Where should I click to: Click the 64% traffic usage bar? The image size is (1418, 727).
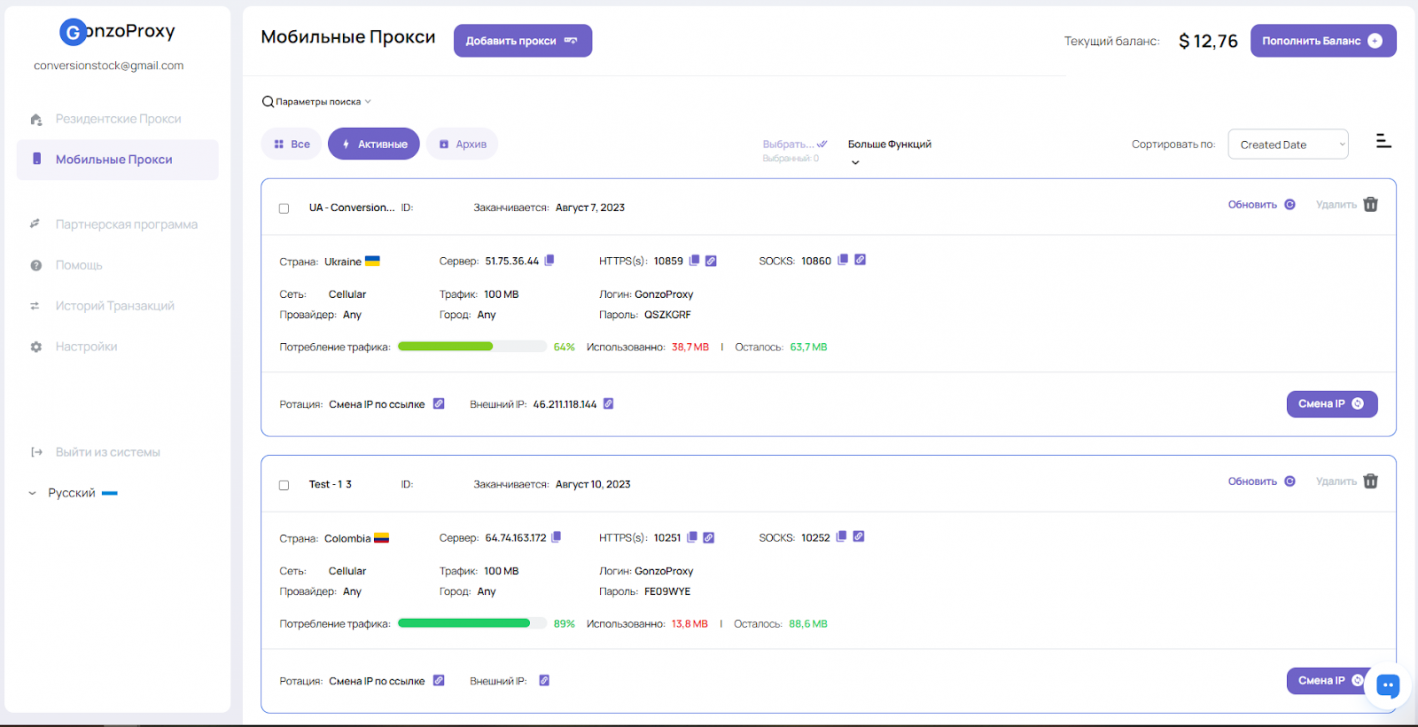tap(472, 346)
